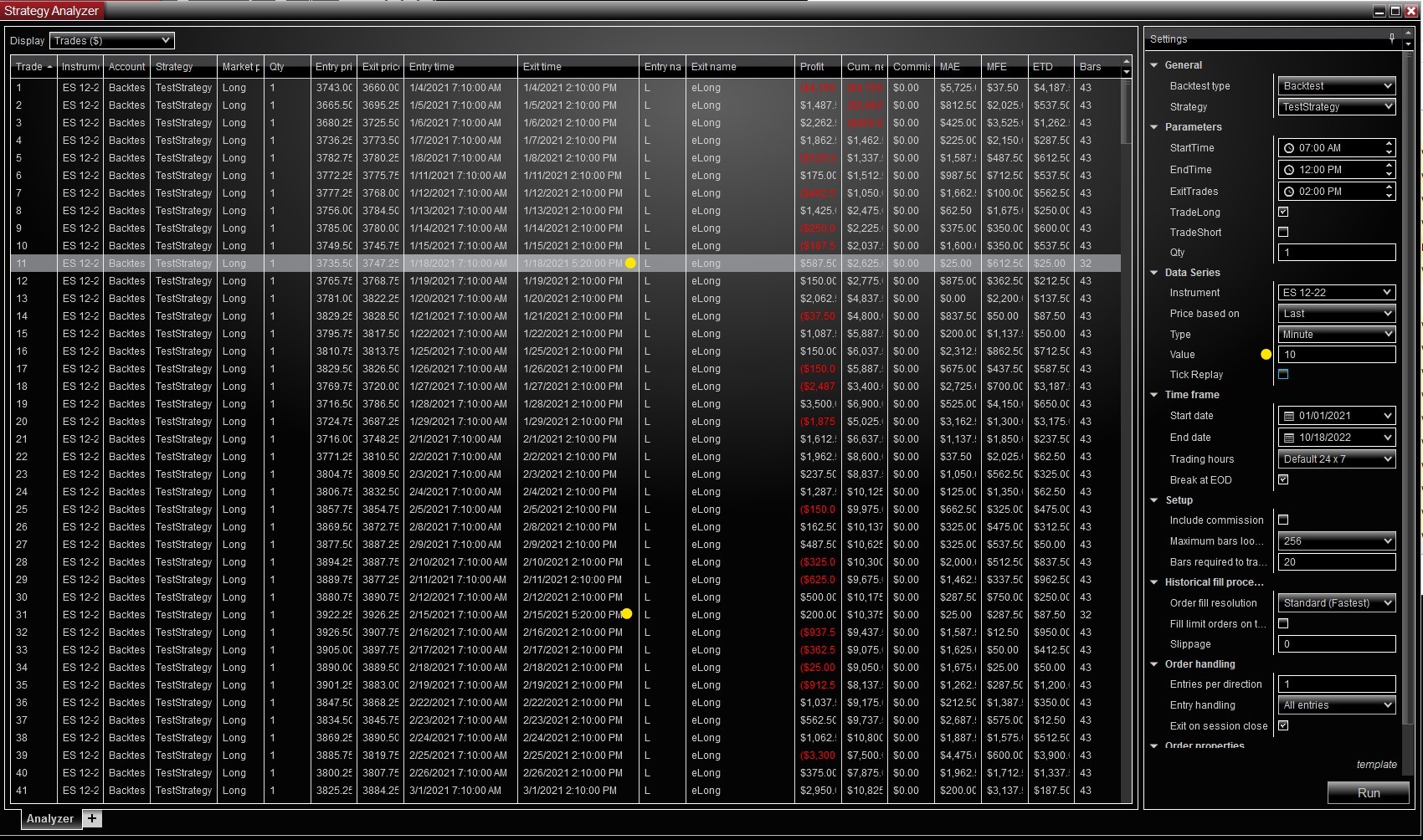1423x840 pixels.
Task: Click the clock icon in ExitTrades field
Action: click(x=1289, y=192)
